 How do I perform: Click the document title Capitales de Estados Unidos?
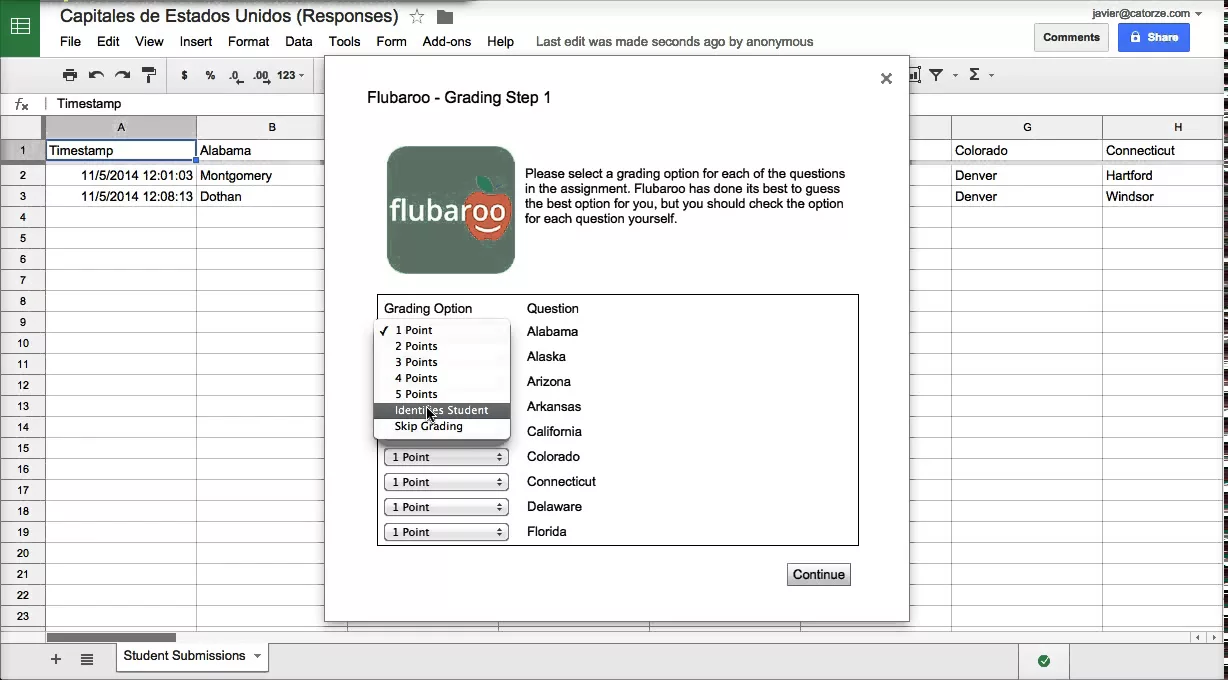[x=229, y=16]
